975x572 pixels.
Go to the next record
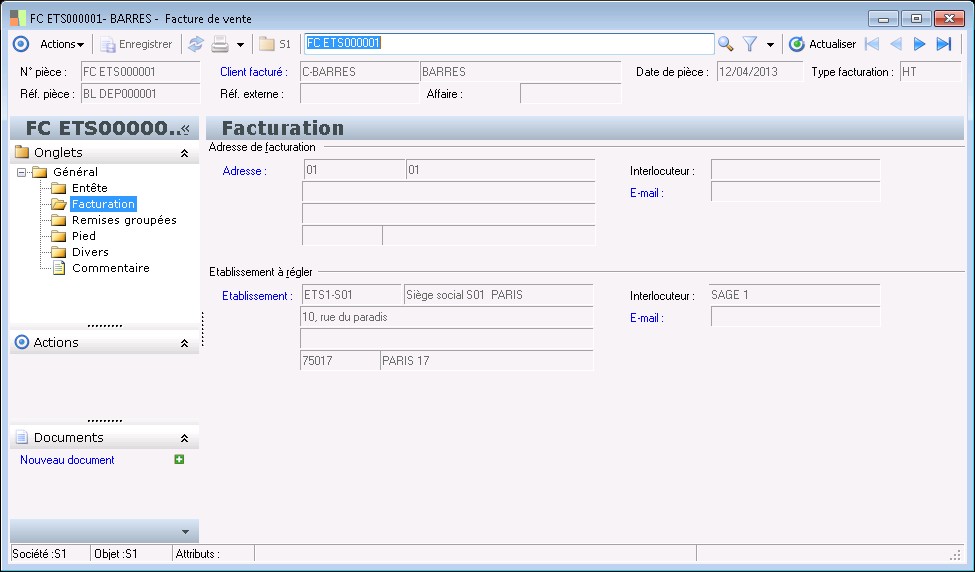(x=920, y=44)
